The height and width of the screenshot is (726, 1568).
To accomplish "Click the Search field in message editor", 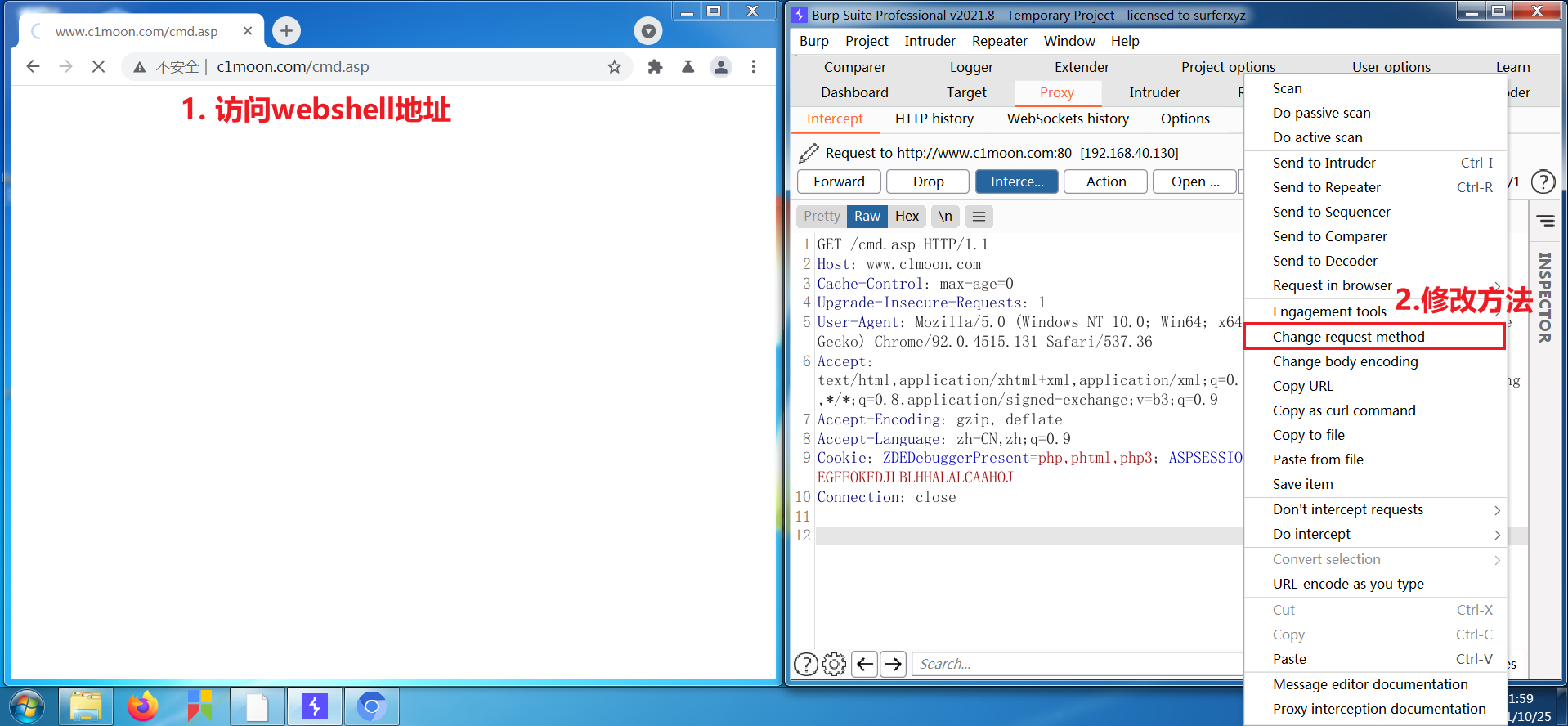I will point(1077,664).
